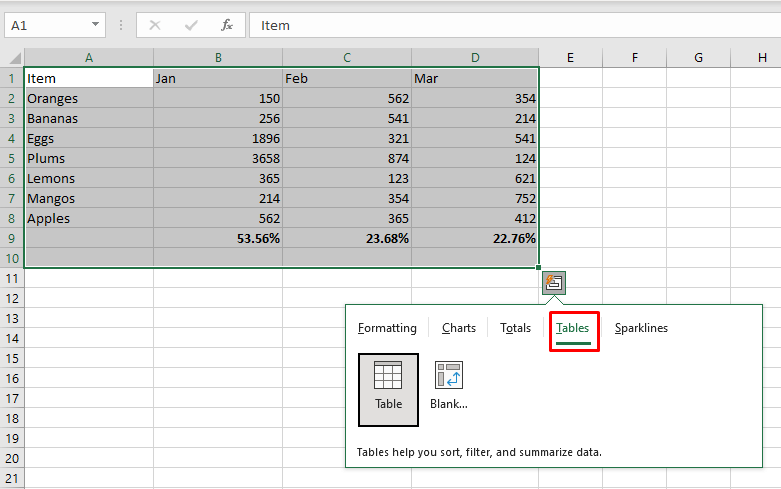The height and width of the screenshot is (489, 781).
Task: Open the Sparklines tab
Action: point(641,328)
